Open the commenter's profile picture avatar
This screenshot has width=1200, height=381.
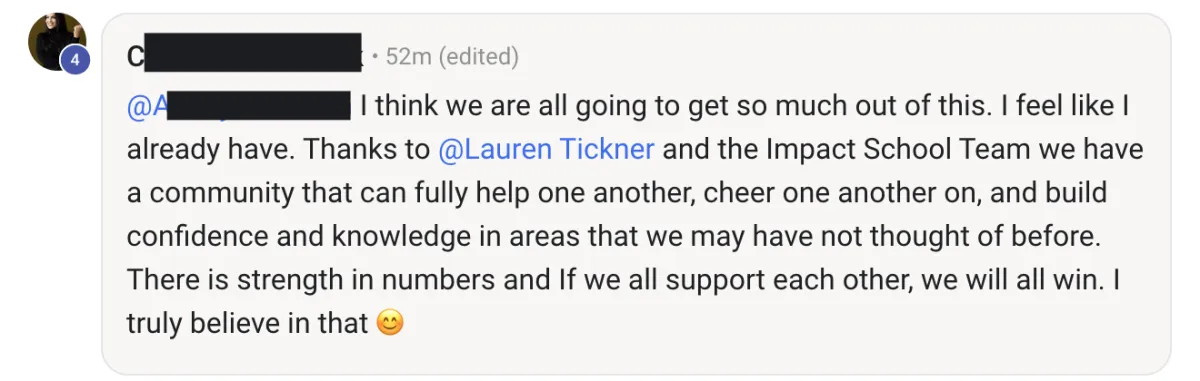56,42
